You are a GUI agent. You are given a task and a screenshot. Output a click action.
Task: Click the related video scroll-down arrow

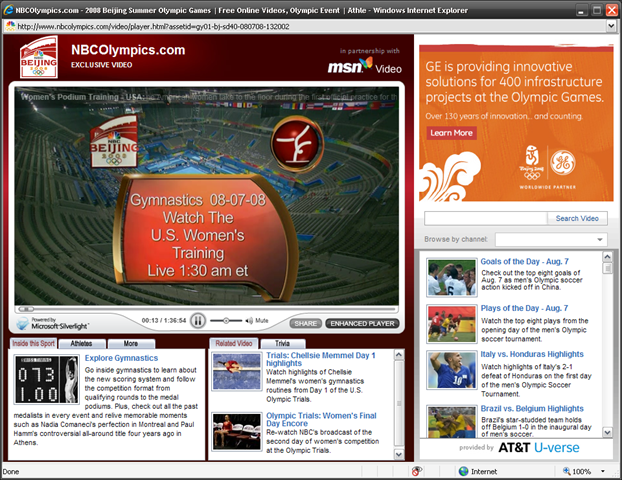(399, 454)
